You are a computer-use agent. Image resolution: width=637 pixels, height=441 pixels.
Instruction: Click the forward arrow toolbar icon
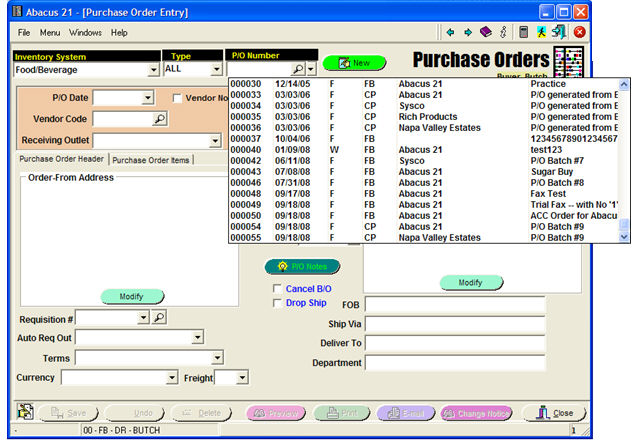click(467, 33)
